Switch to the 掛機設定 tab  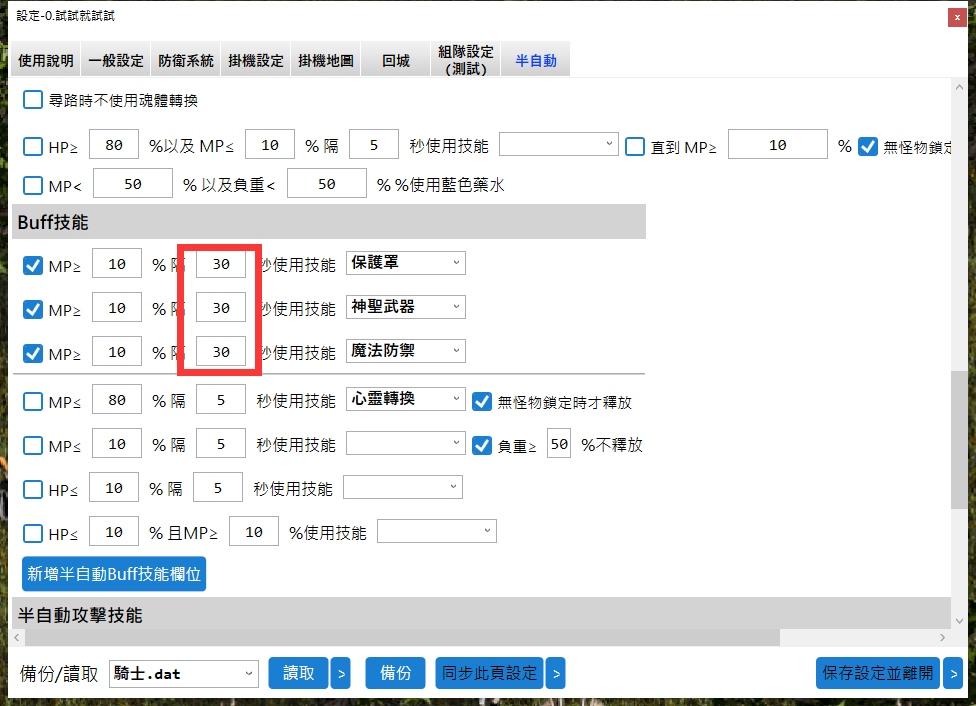[256, 60]
